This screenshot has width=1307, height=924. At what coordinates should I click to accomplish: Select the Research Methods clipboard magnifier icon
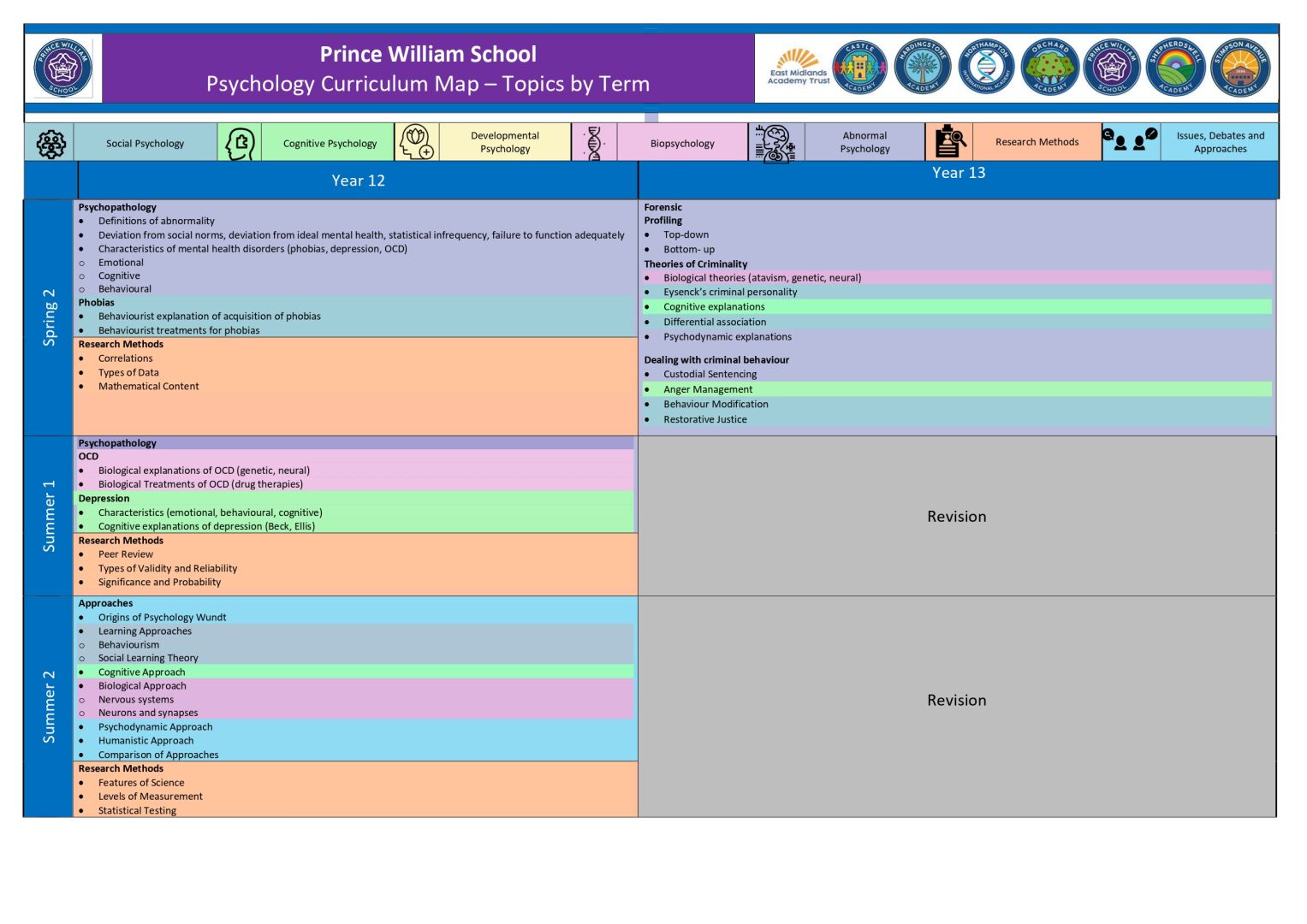[x=948, y=142]
